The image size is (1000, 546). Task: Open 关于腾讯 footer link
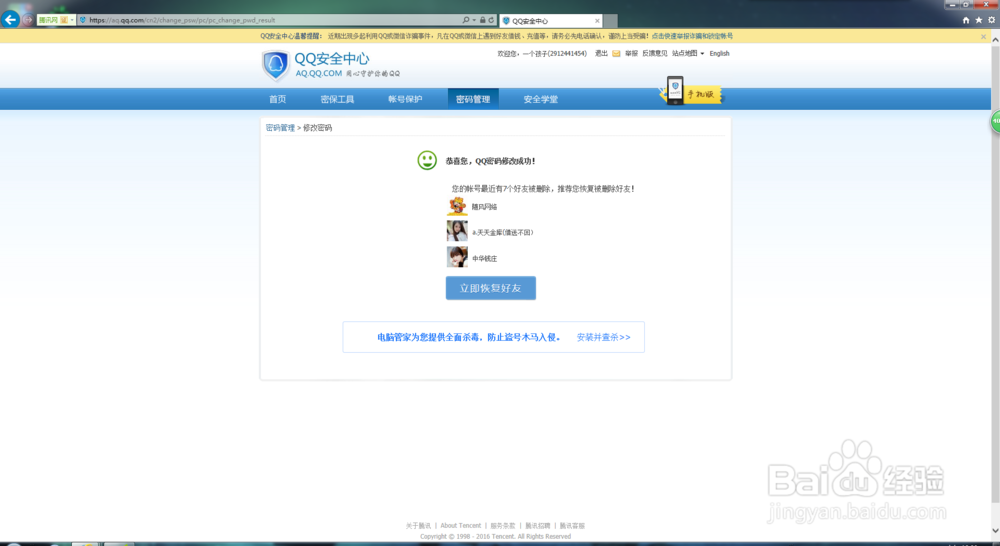[418, 526]
